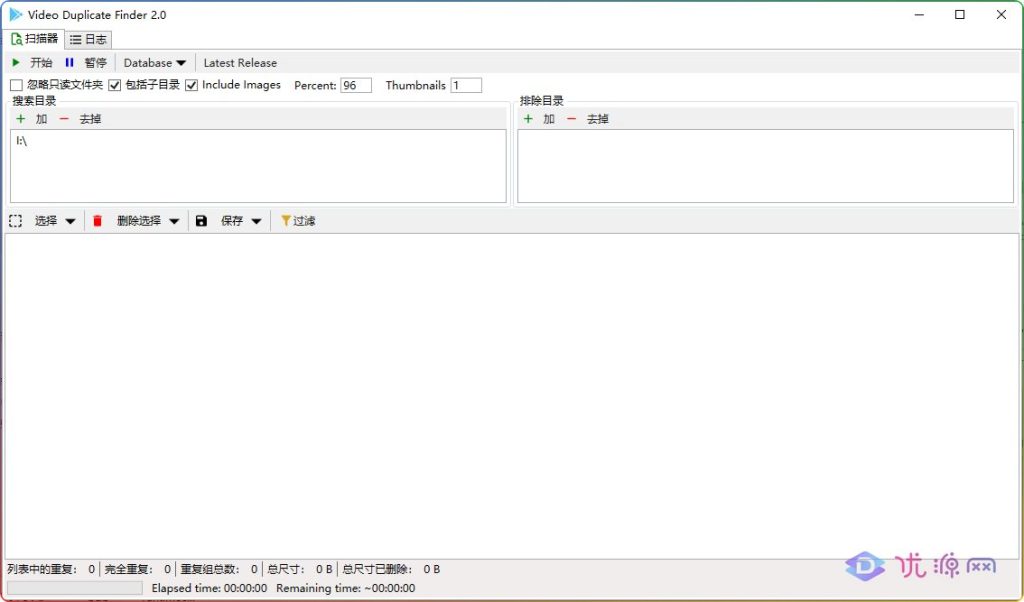Open the Database dropdown menu
Screen dimensions: 1024x602
click(155, 63)
